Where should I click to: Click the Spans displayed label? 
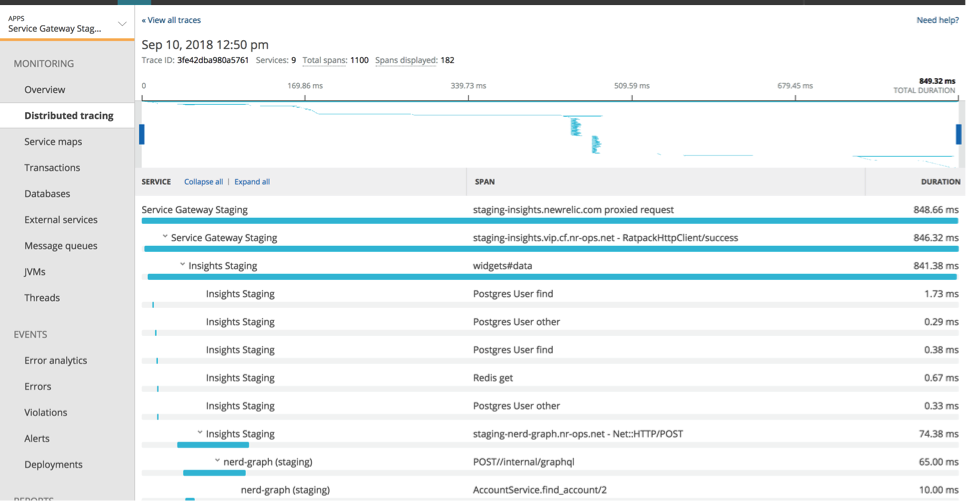pos(406,60)
